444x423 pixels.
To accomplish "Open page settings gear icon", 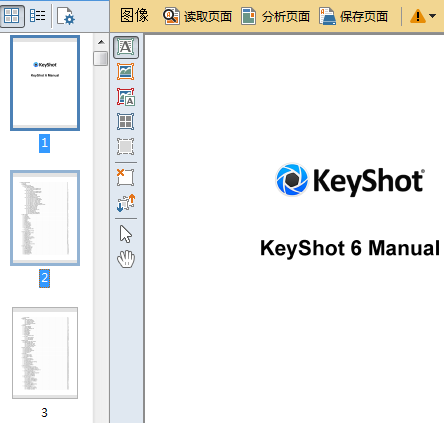I will (65, 16).
